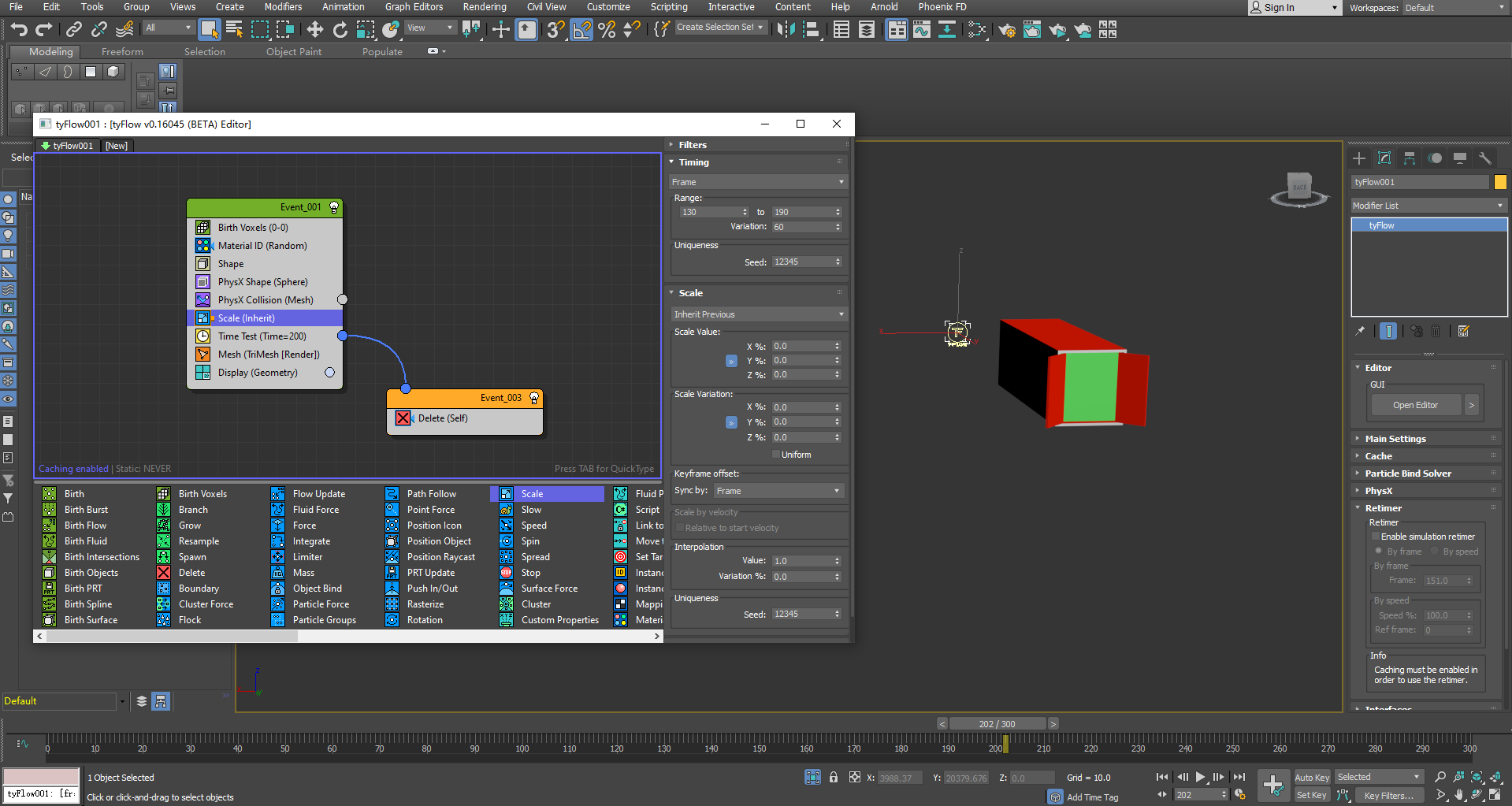The width and height of the screenshot is (1512, 806).
Task: Check Enable simulation retimer
Action: click(1376, 537)
